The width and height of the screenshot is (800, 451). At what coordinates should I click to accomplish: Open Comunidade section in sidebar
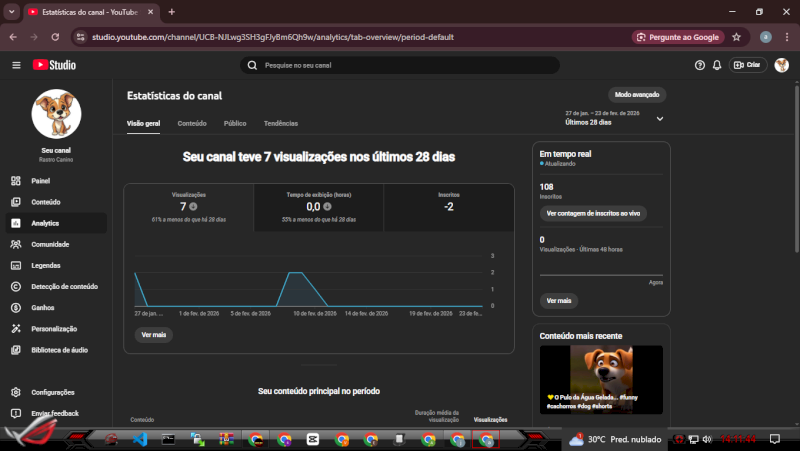coord(49,244)
